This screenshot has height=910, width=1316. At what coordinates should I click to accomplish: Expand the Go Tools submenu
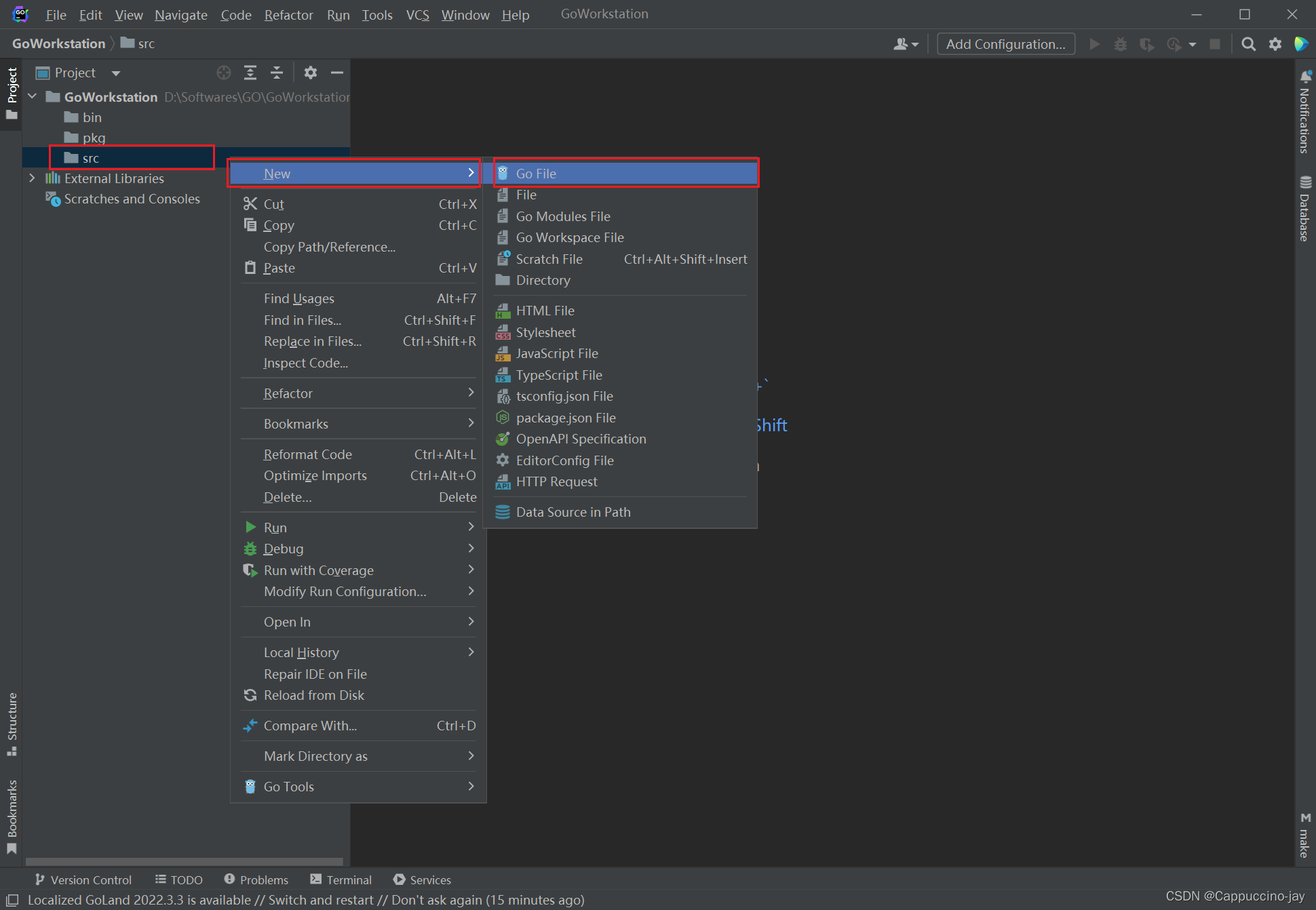pyautogui.click(x=359, y=787)
